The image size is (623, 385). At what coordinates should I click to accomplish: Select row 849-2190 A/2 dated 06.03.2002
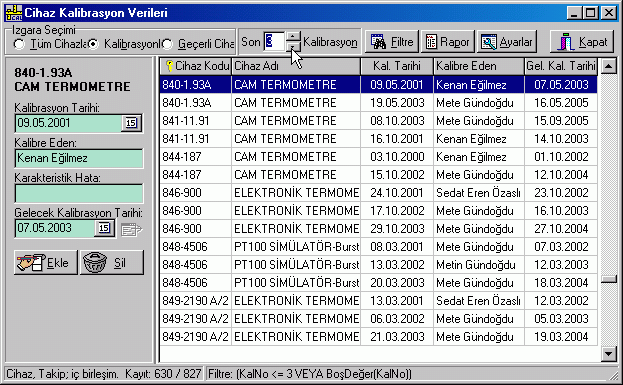[378, 319]
